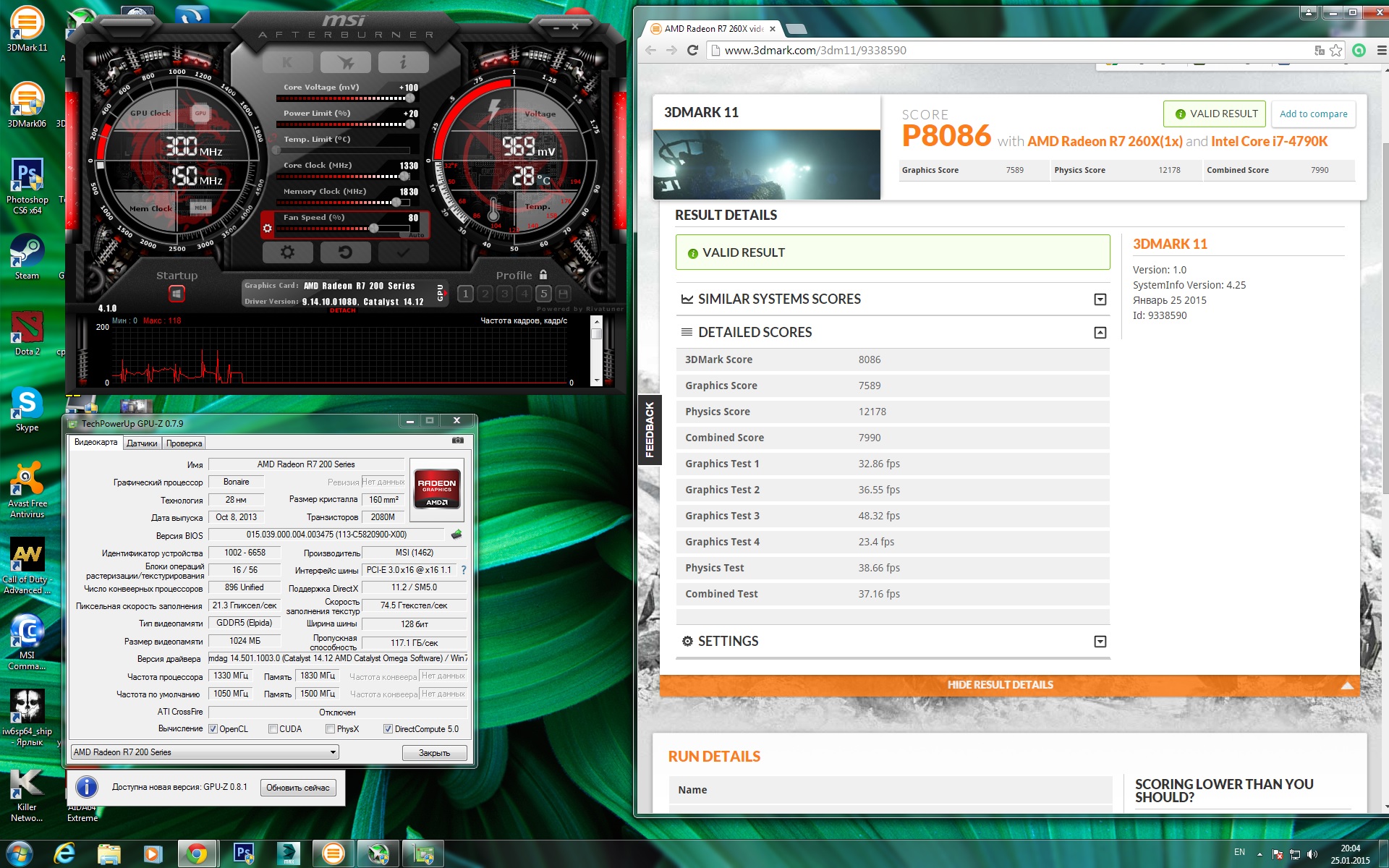Image resolution: width=1389 pixels, height=868 pixels.
Task: Click the airplane overclocking scanner icon in Afterburner
Action: click(x=345, y=63)
